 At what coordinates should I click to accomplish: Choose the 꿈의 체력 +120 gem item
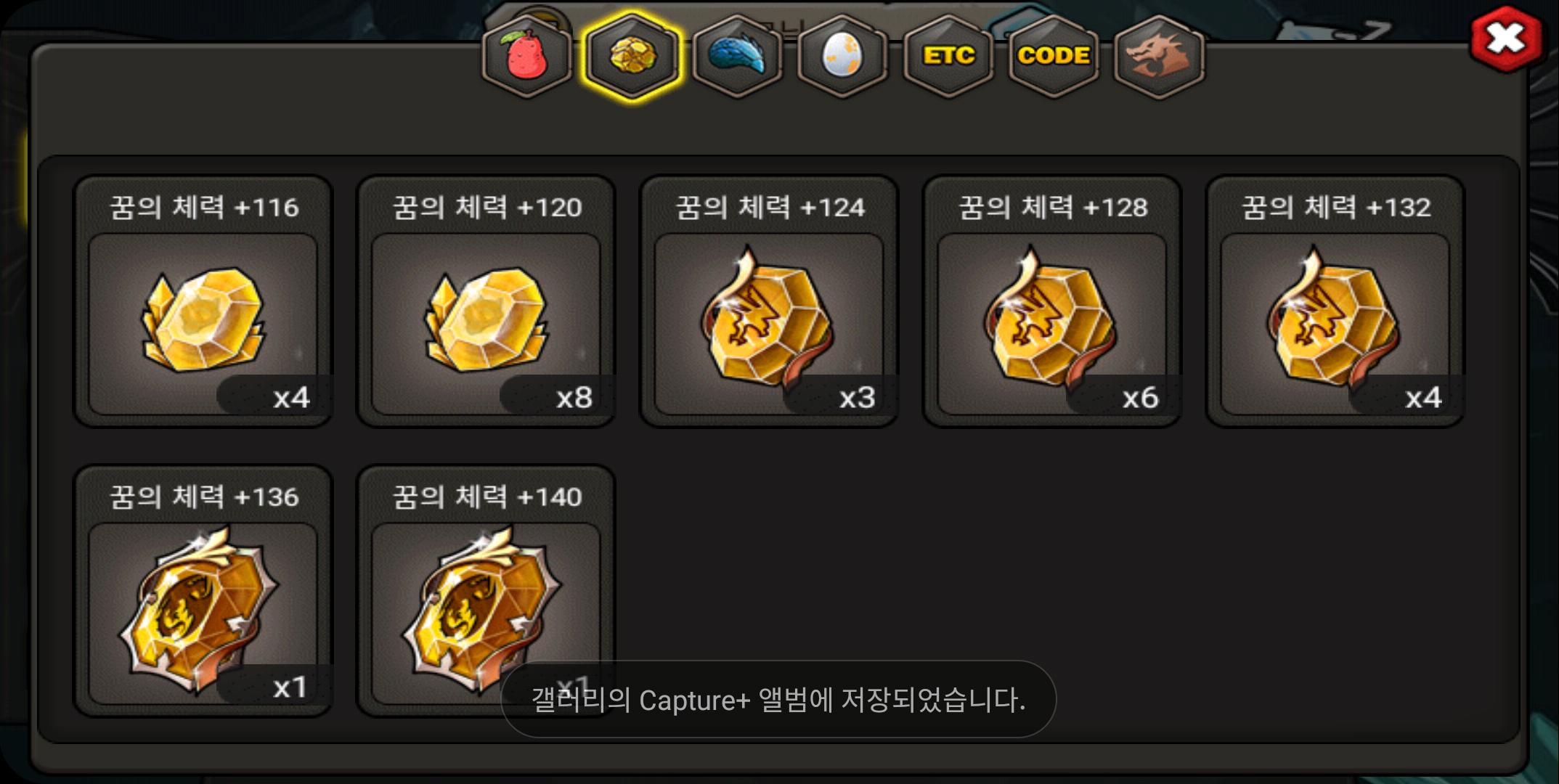[x=487, y=301]
